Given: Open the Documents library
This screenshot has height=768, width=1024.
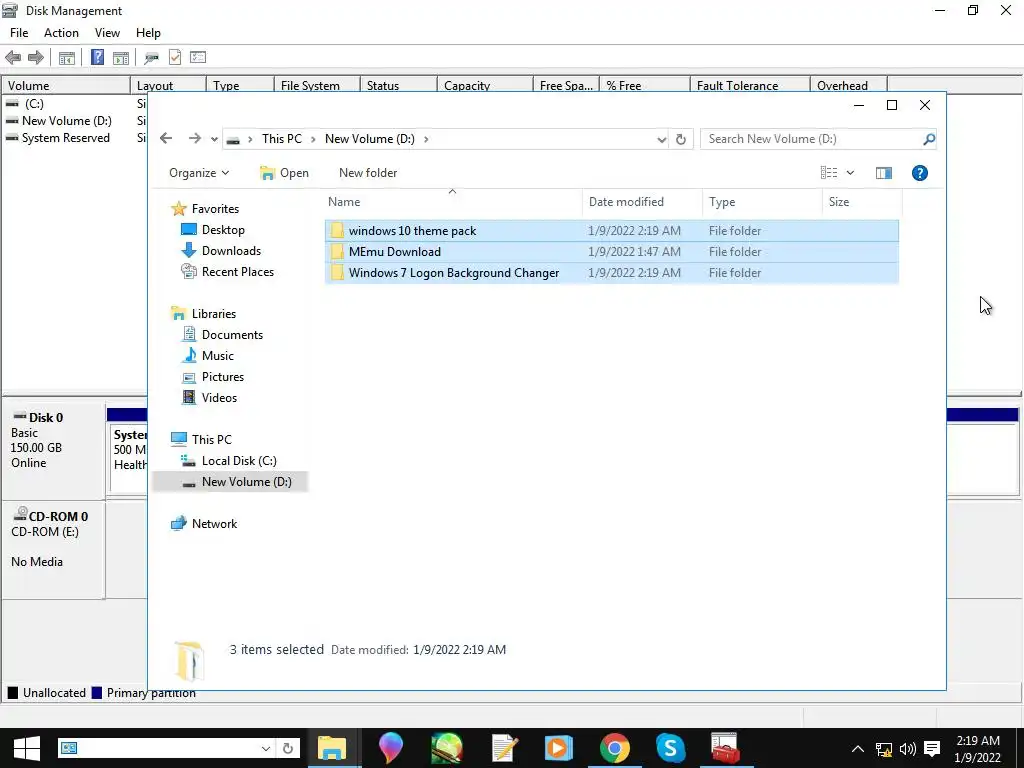Looking at the screenshot, I should (232, 334).
